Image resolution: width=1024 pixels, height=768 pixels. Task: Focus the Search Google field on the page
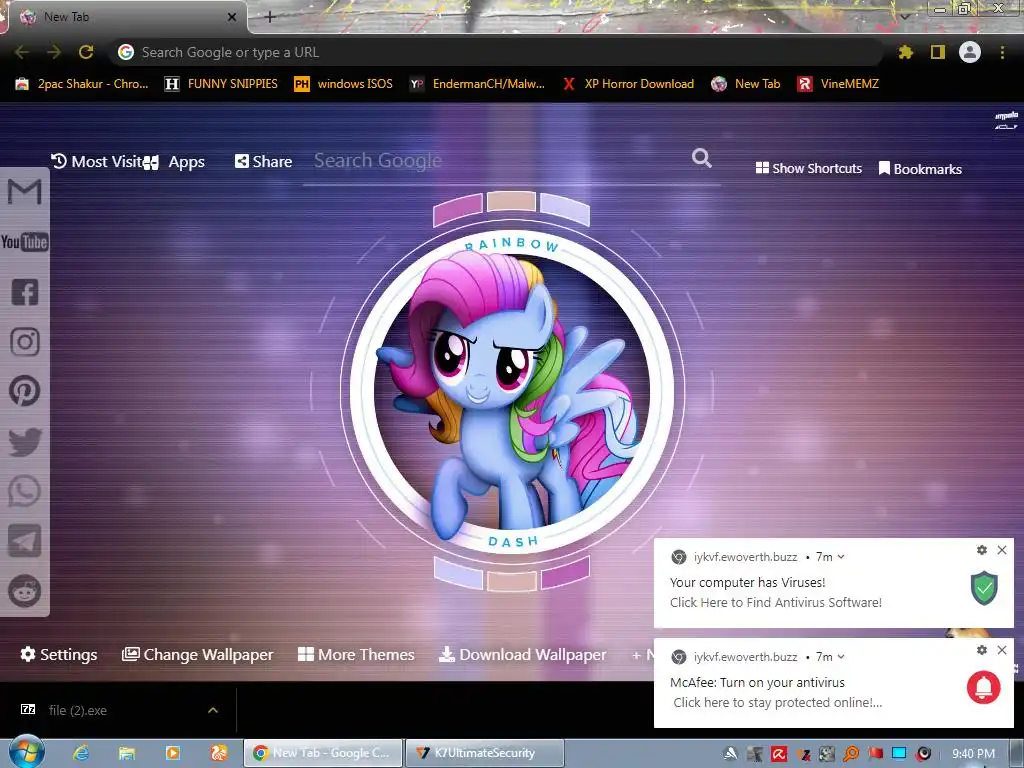click(x=496, y=161)
